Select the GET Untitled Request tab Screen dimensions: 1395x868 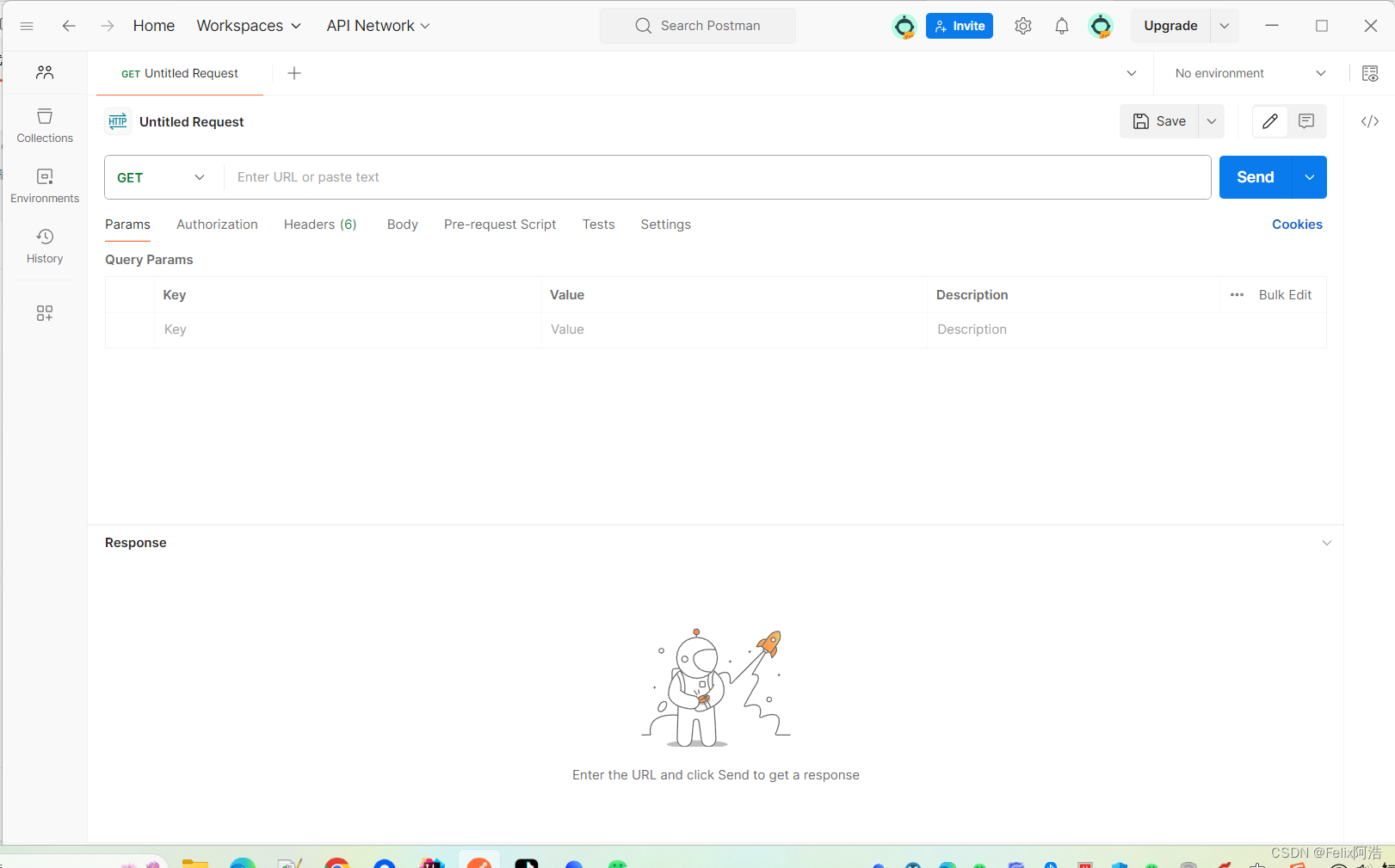[x=180, y=73]
